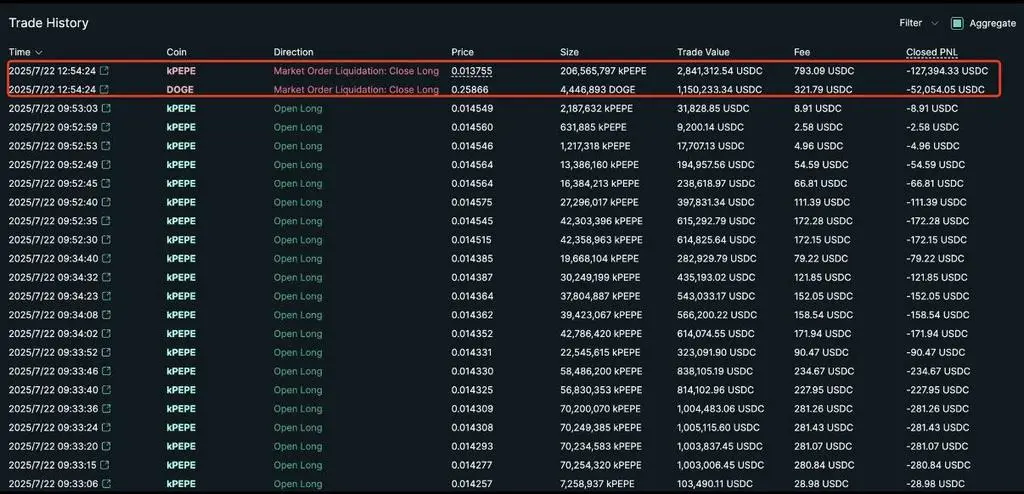The height and width of the screenshot is (494, 1024).
Task: Open explorer link icon for 09:52:53 trade
Action: click(x=106, y=146)
